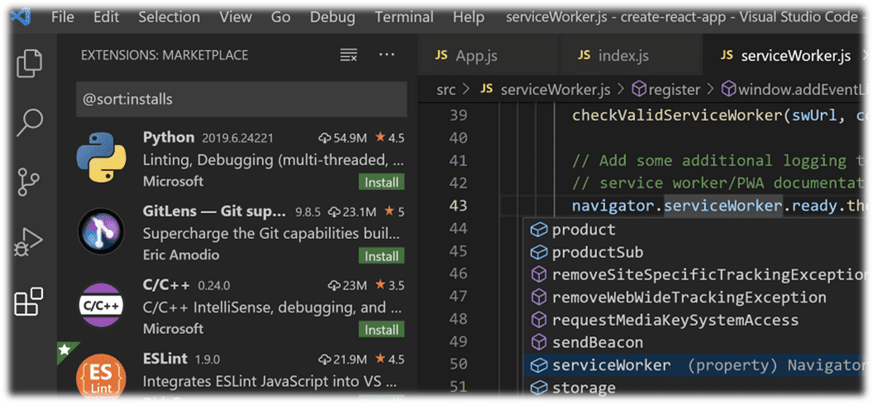Screen dimensions: 873x404
Task: Open the Explorer view in activity bar
Action: [x=30, y=64]
